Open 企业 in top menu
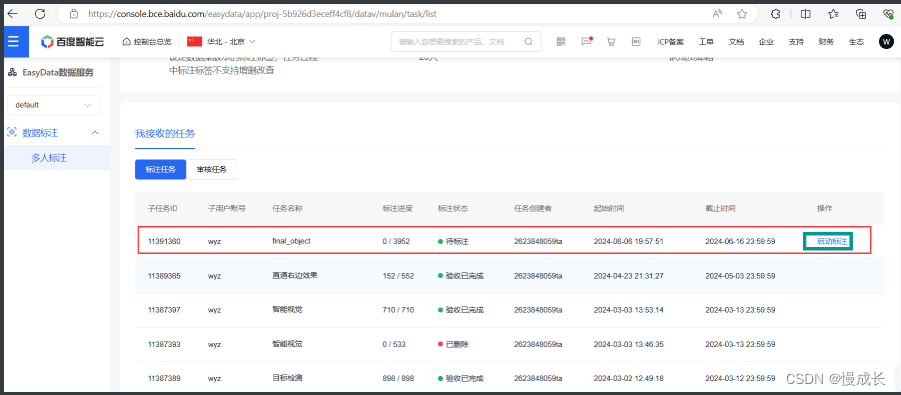 tap(766, 41)
